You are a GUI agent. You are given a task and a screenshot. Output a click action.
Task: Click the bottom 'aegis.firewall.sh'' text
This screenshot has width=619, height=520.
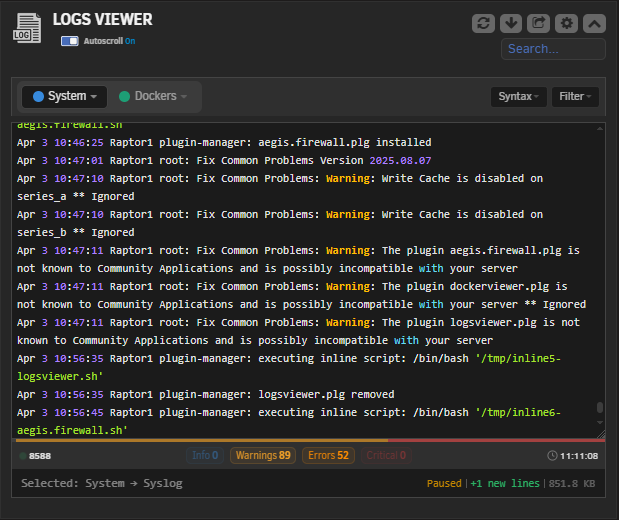tap(72, 430)
